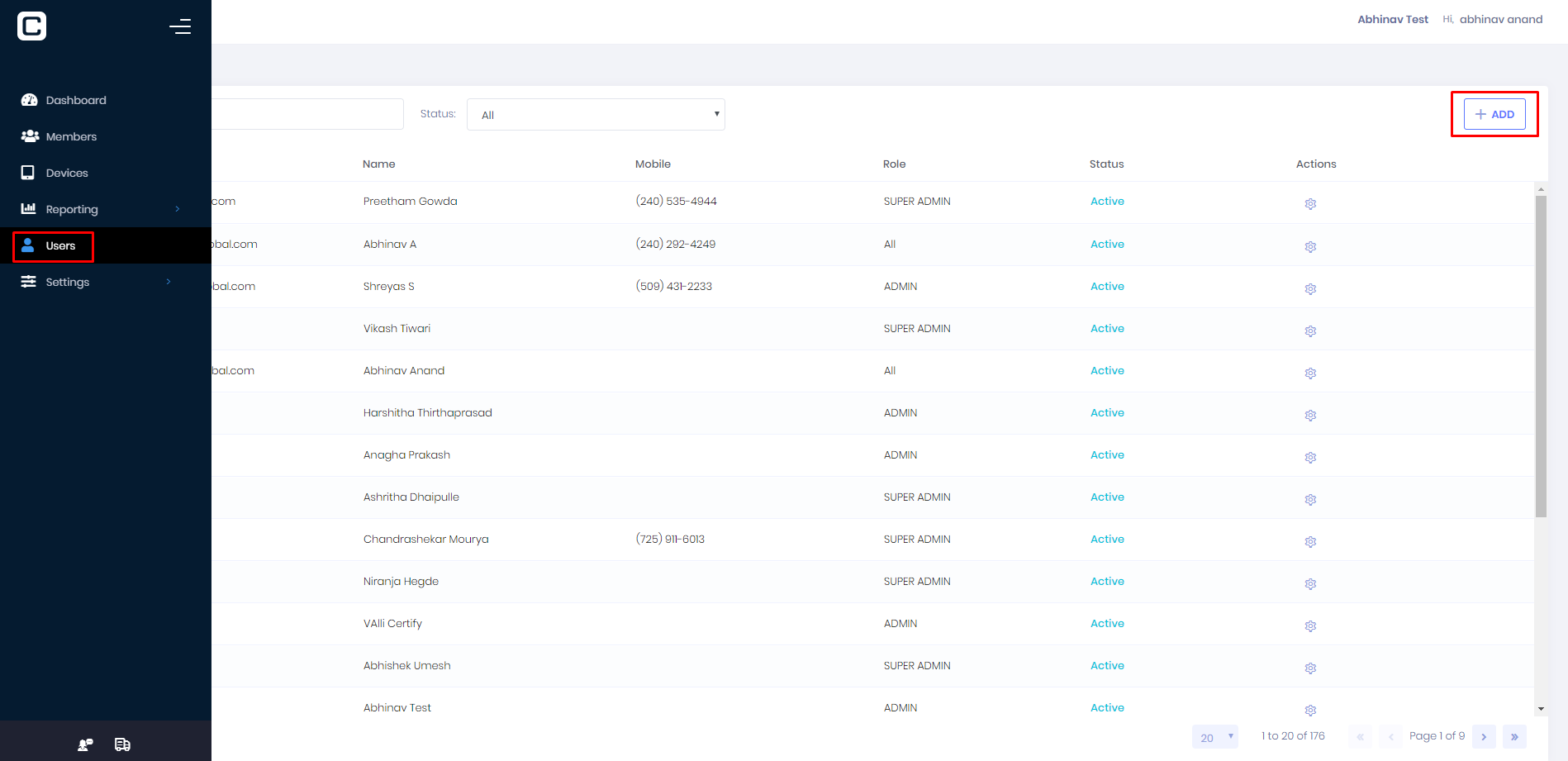Click the truck icon in sidebar footer
Image resolution: width=1568 pixels, height=761 pixels.
(122, 744)
